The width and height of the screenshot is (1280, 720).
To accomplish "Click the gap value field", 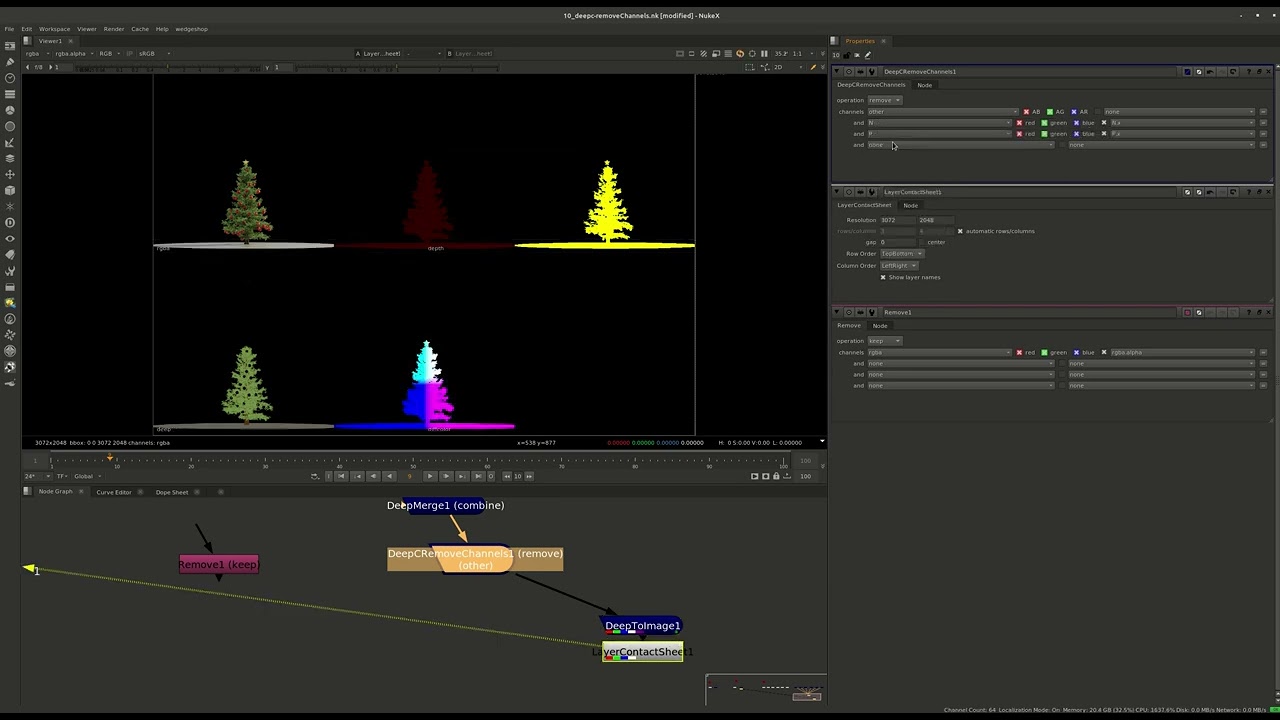I will (x=896, y=242).
